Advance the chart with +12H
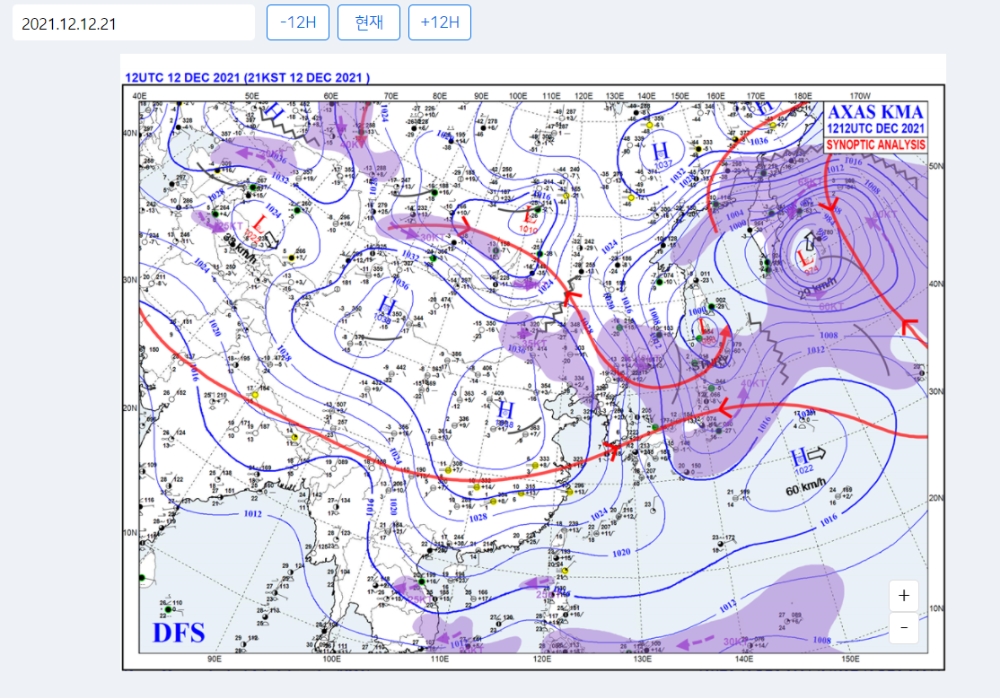1000x699 pixels. point(439,22)
